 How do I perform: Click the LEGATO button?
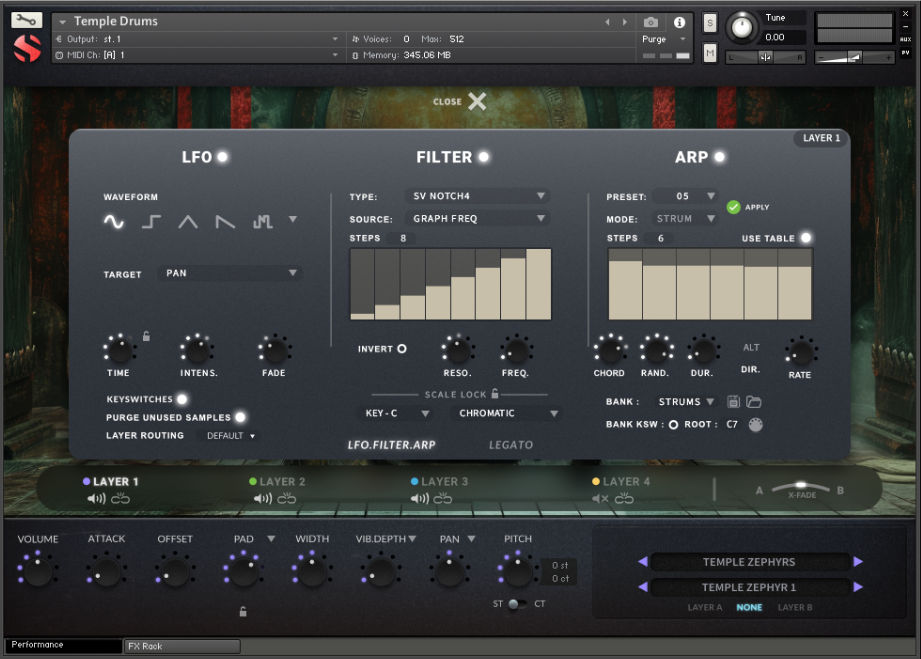pyautogui.click(x=511, y=444)
